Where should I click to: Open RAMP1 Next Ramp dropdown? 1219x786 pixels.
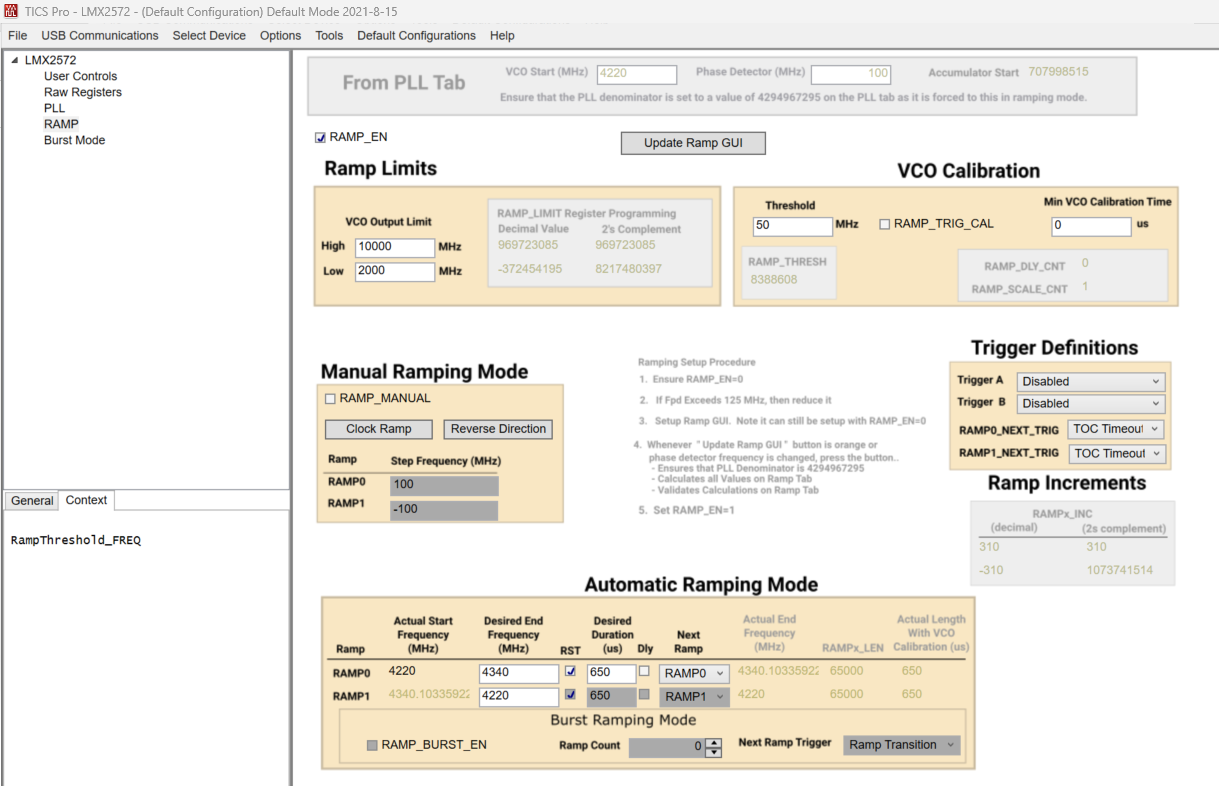pos(694,697)
